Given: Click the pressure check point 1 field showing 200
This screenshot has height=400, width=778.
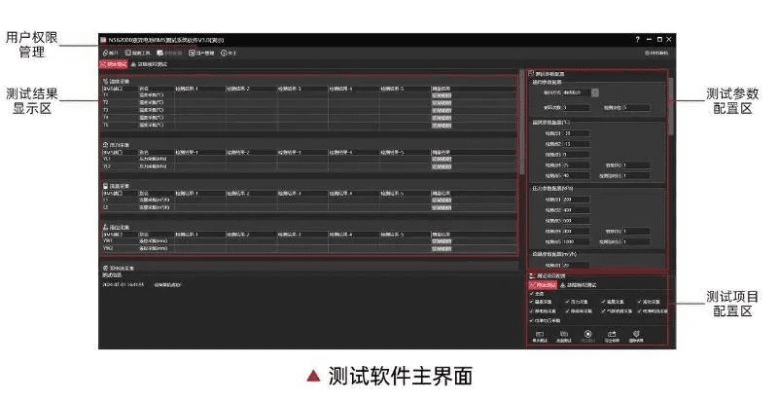Looking at the screenshot, I should [x=576, y=200].
